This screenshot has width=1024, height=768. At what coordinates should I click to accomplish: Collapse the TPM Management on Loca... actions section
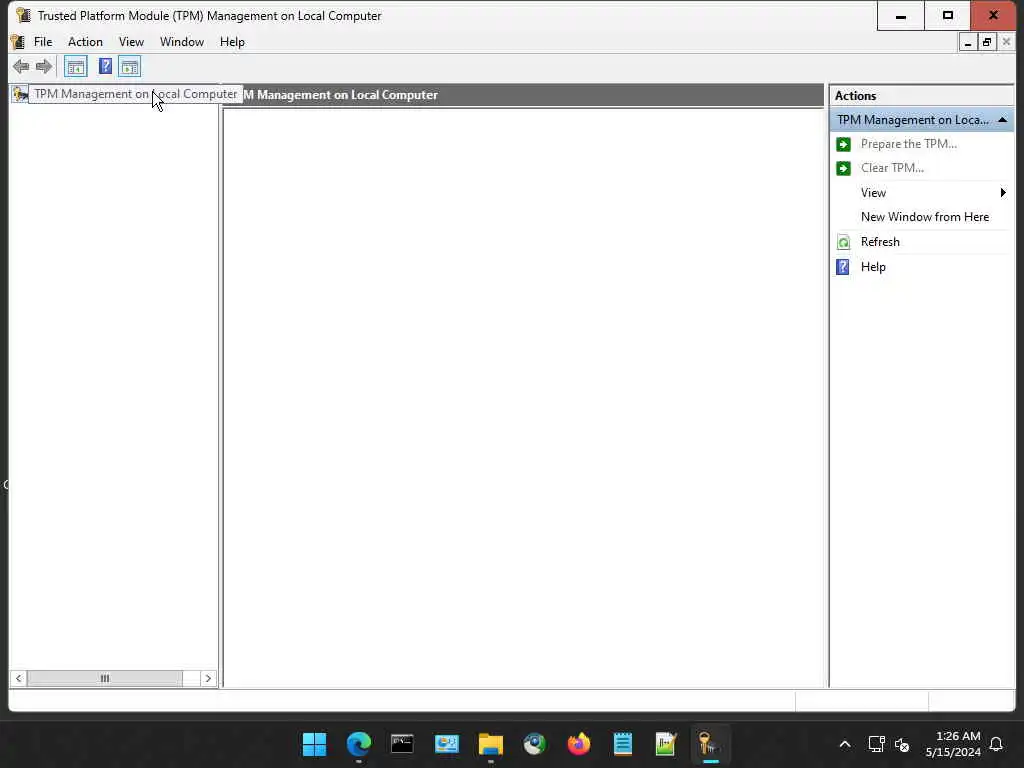point(1002,120)
